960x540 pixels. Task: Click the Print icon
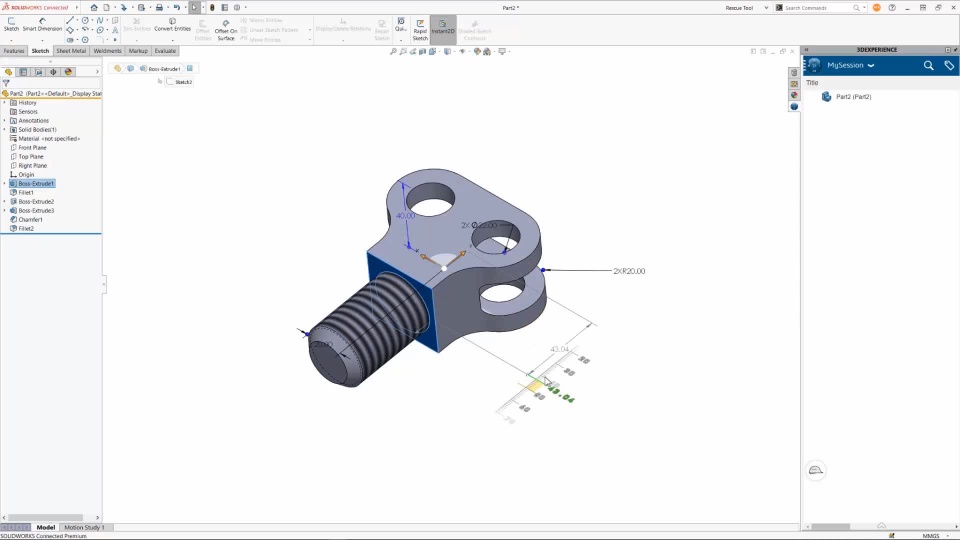[159, 7]
